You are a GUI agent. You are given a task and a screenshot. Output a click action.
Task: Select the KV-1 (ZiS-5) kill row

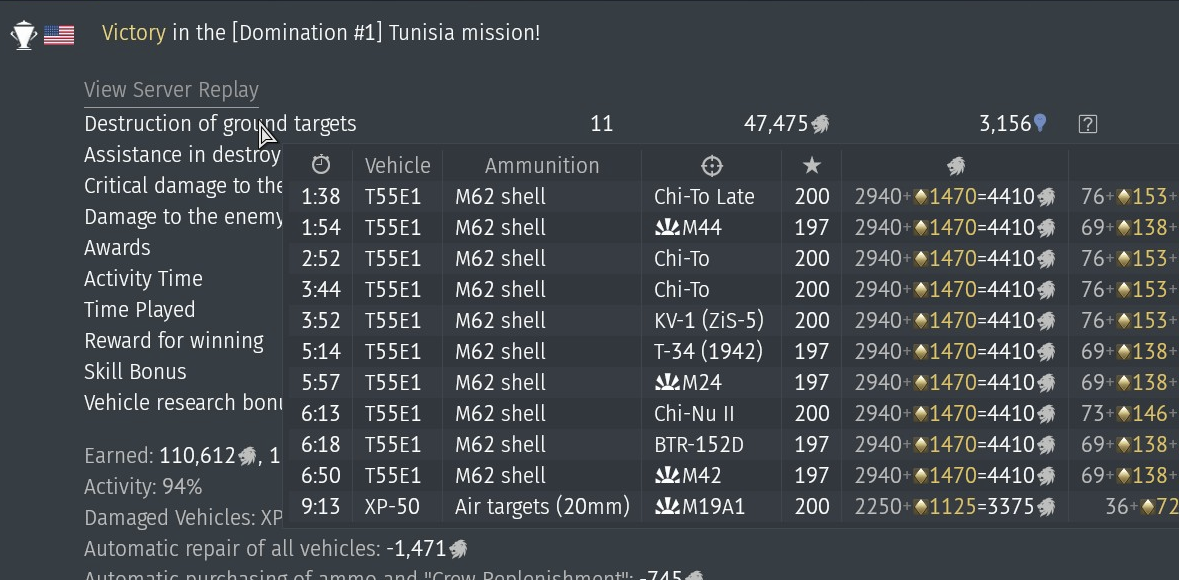click(x=733, y=320)
